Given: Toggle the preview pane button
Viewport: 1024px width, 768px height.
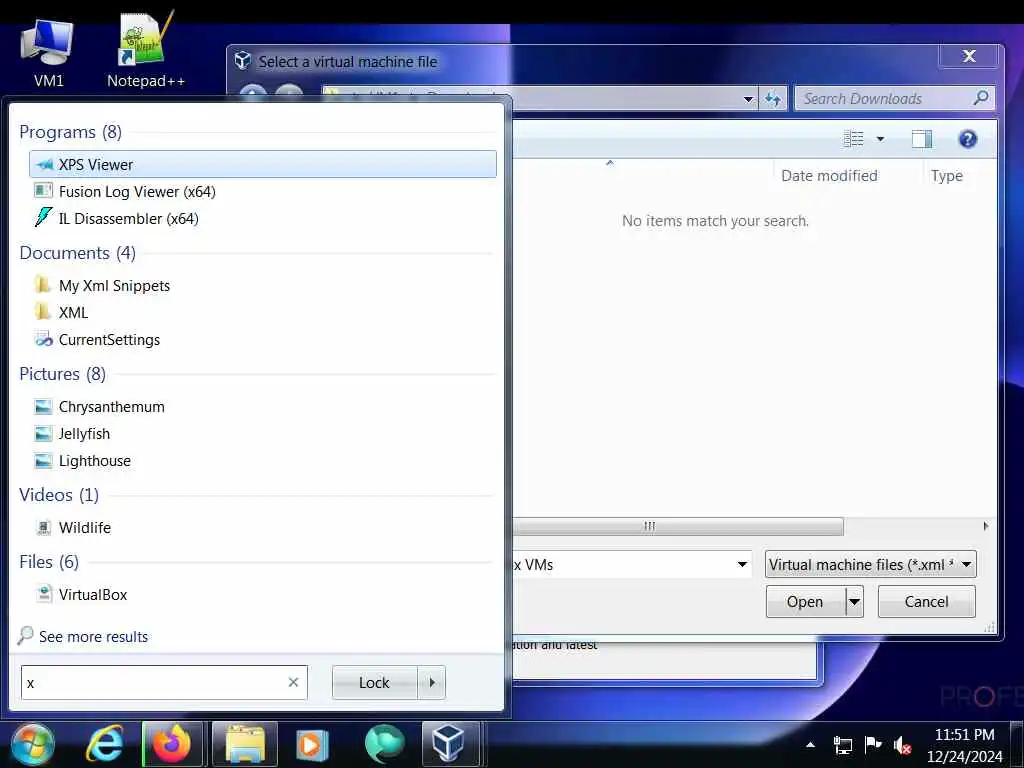Looking at the screenshot, I should coord(921,138).
